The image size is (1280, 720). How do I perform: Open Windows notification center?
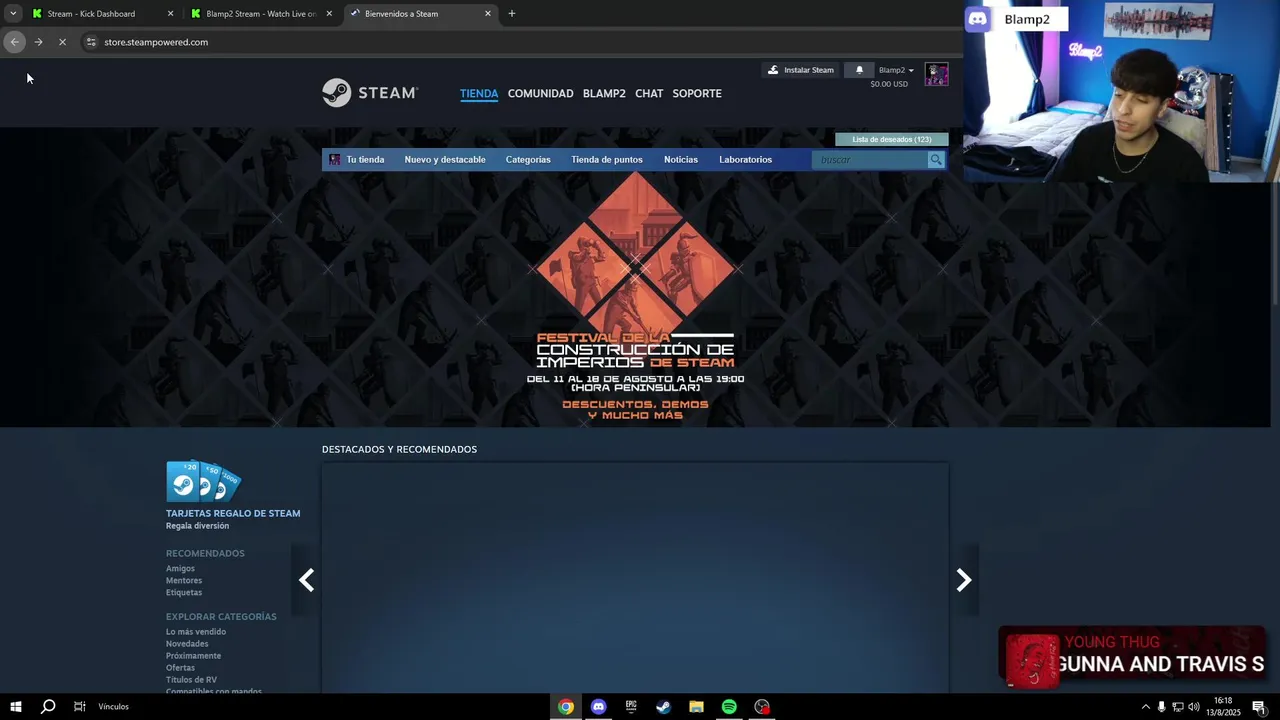pos(1259,707)
